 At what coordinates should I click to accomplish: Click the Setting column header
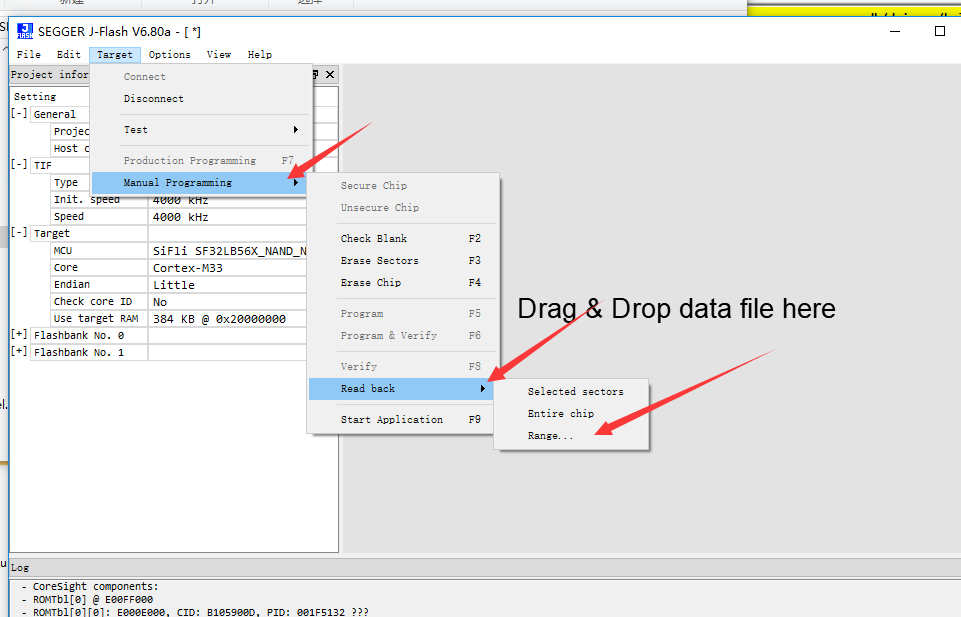click(35, 97)
